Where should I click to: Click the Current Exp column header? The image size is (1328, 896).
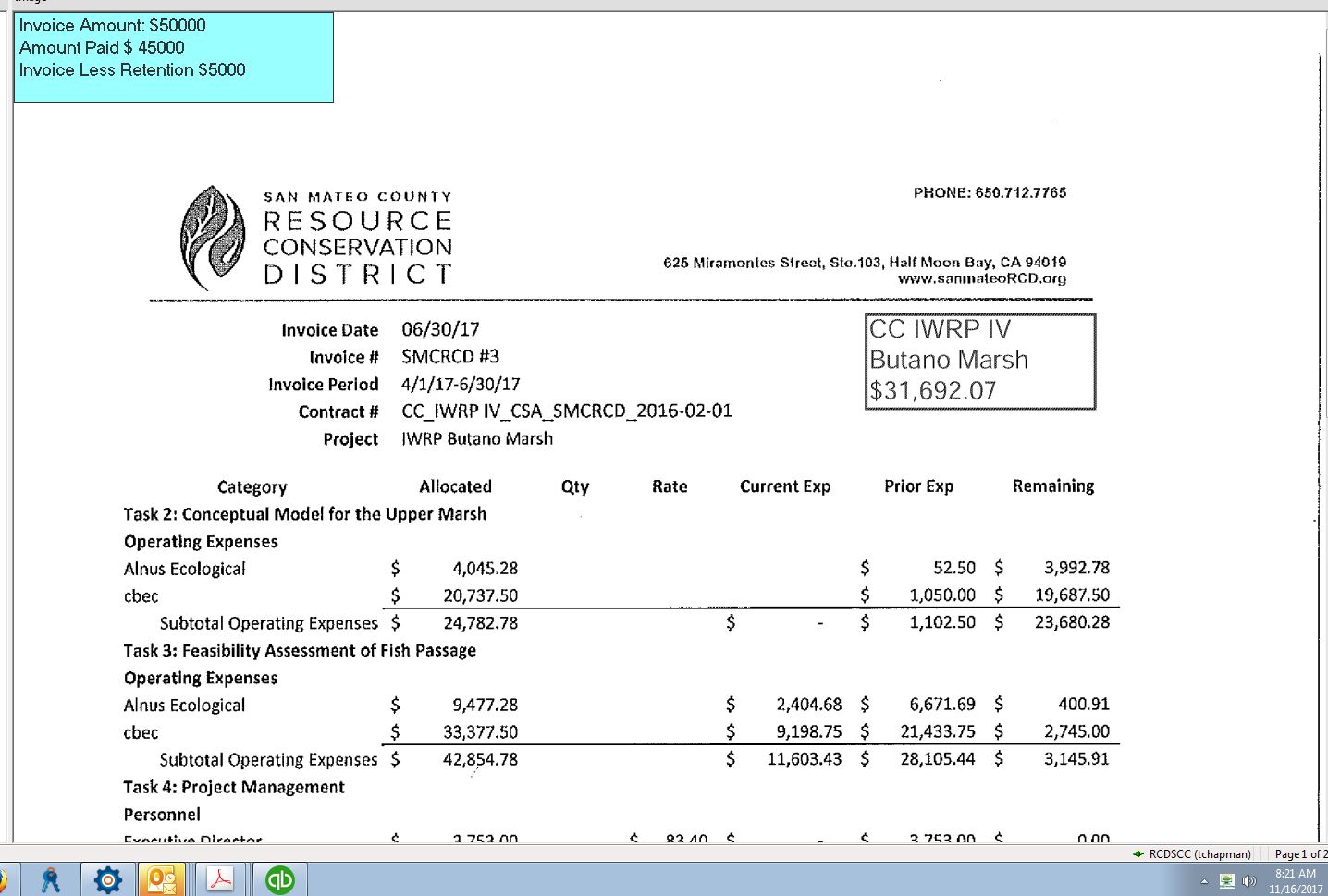(x=785, y=486)
